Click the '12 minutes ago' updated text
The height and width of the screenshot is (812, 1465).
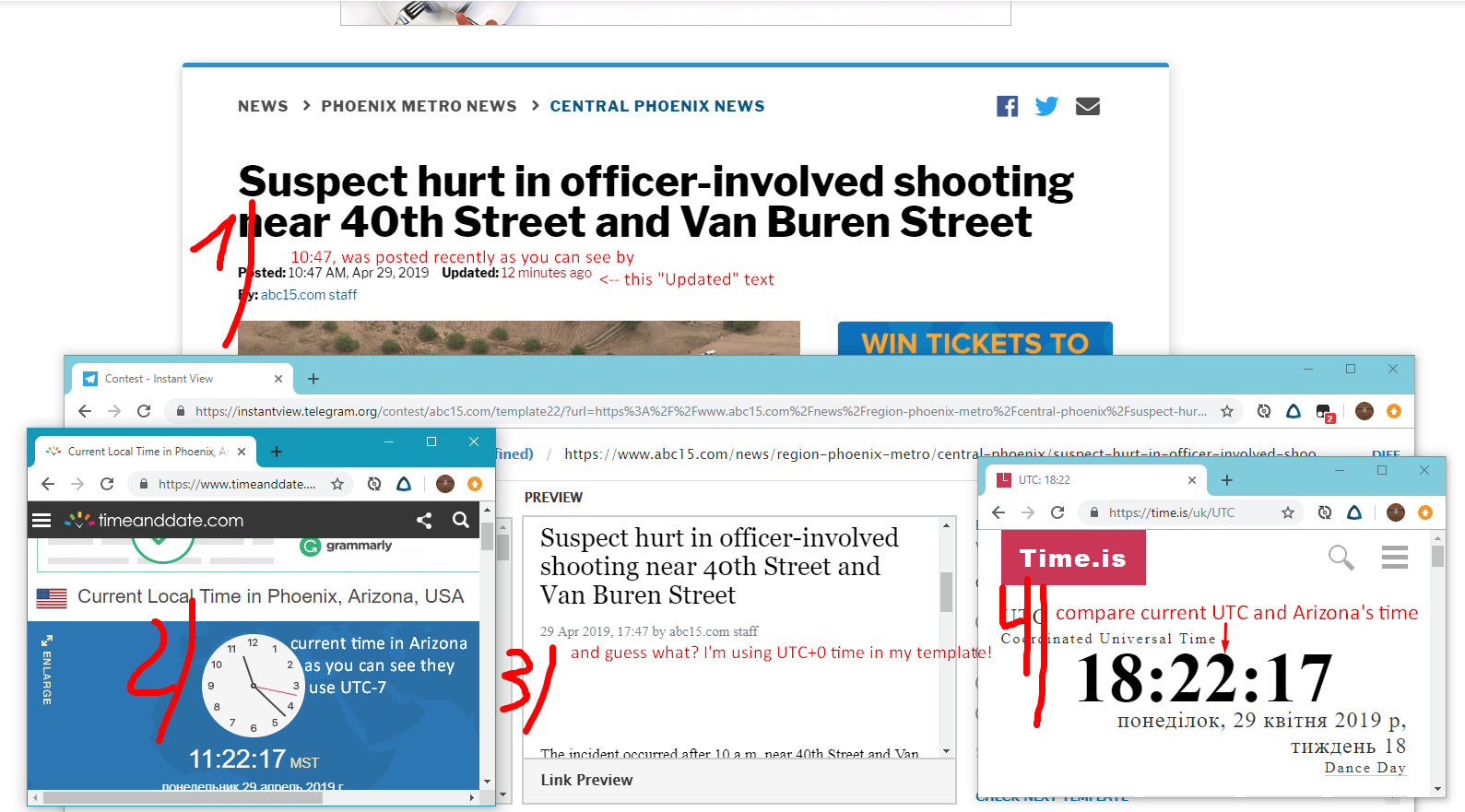[547, 273]
